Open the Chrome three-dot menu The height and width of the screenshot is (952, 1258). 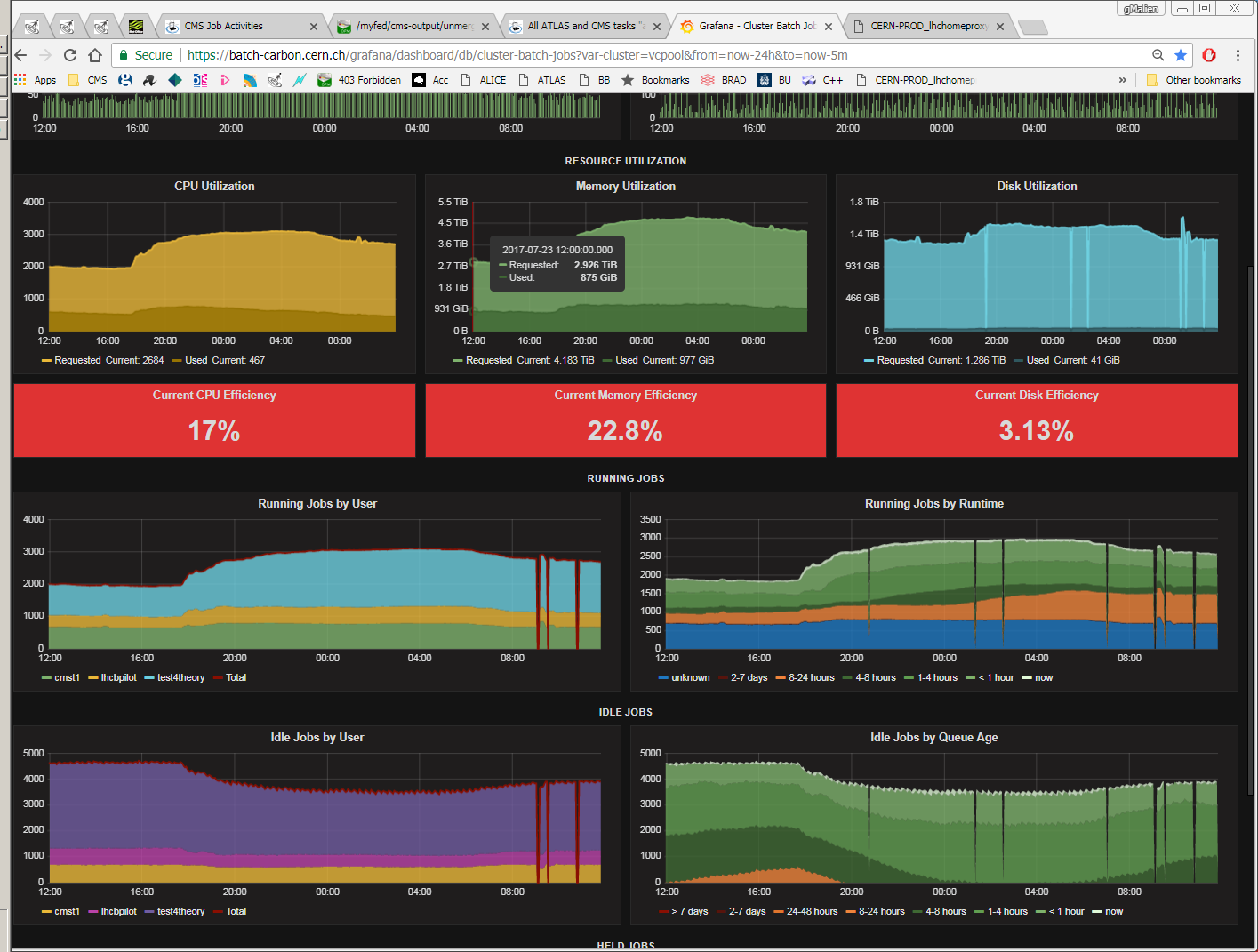click(x=1238, y=55)
